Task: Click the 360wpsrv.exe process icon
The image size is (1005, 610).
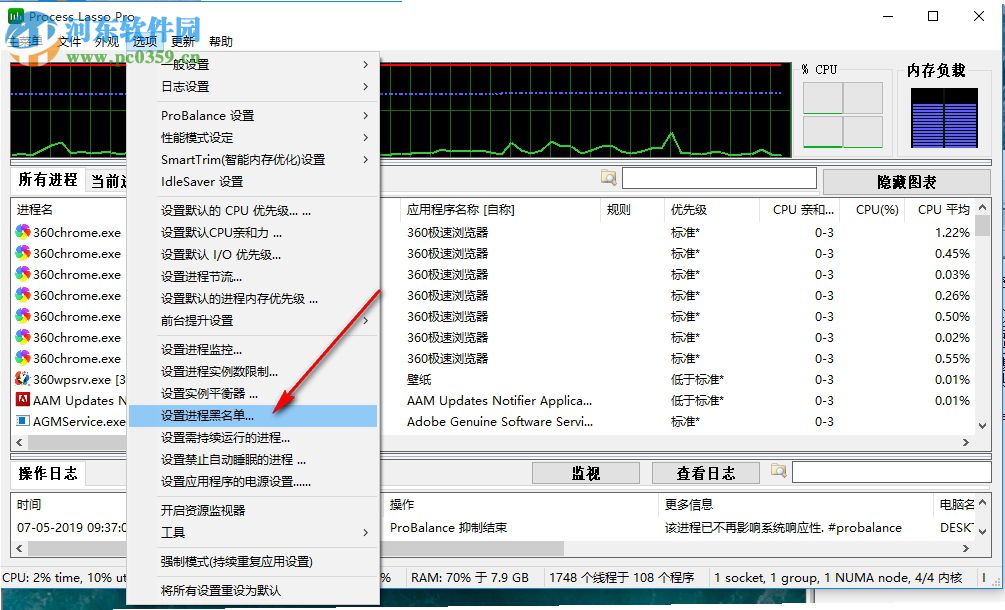Action: tap(22, 379)
